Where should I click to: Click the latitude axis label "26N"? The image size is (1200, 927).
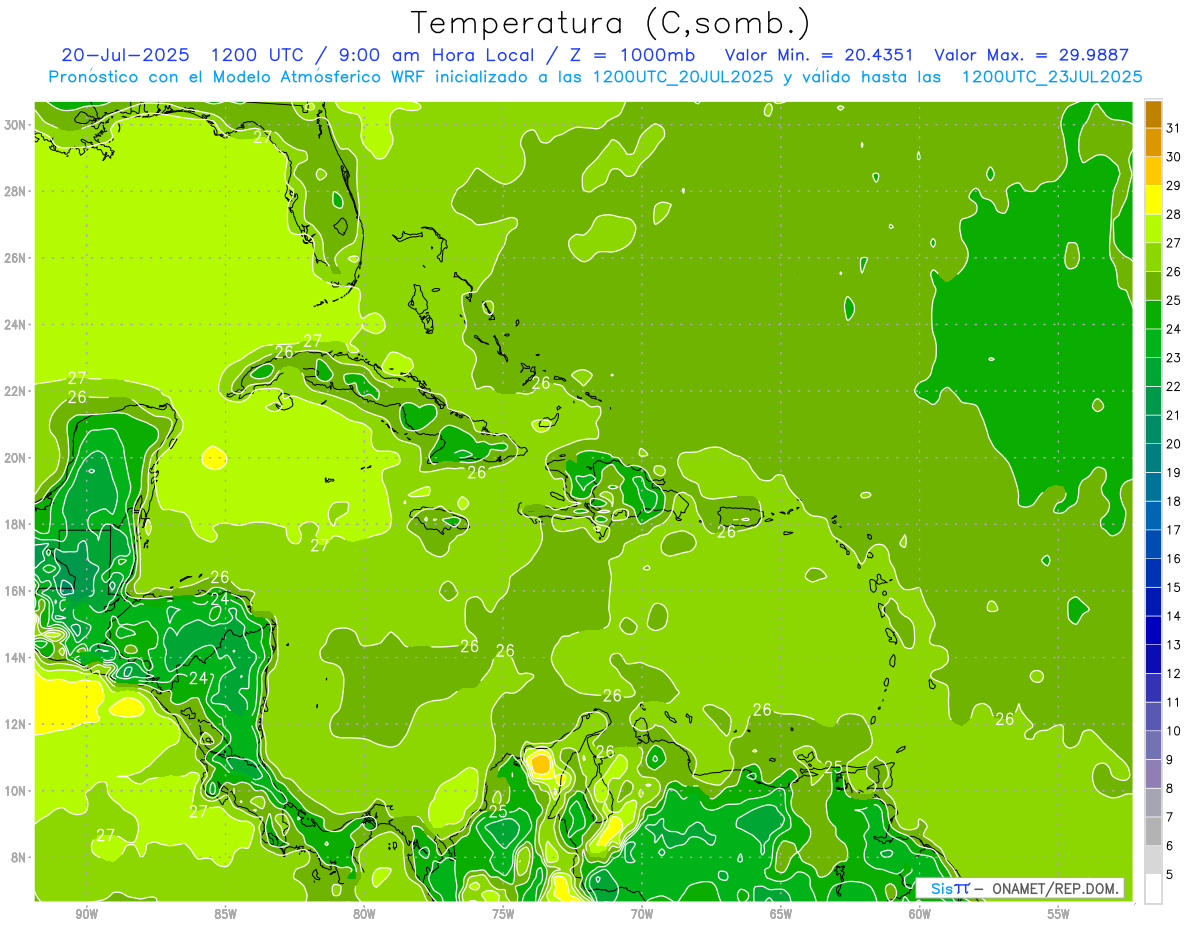point(17,258)
